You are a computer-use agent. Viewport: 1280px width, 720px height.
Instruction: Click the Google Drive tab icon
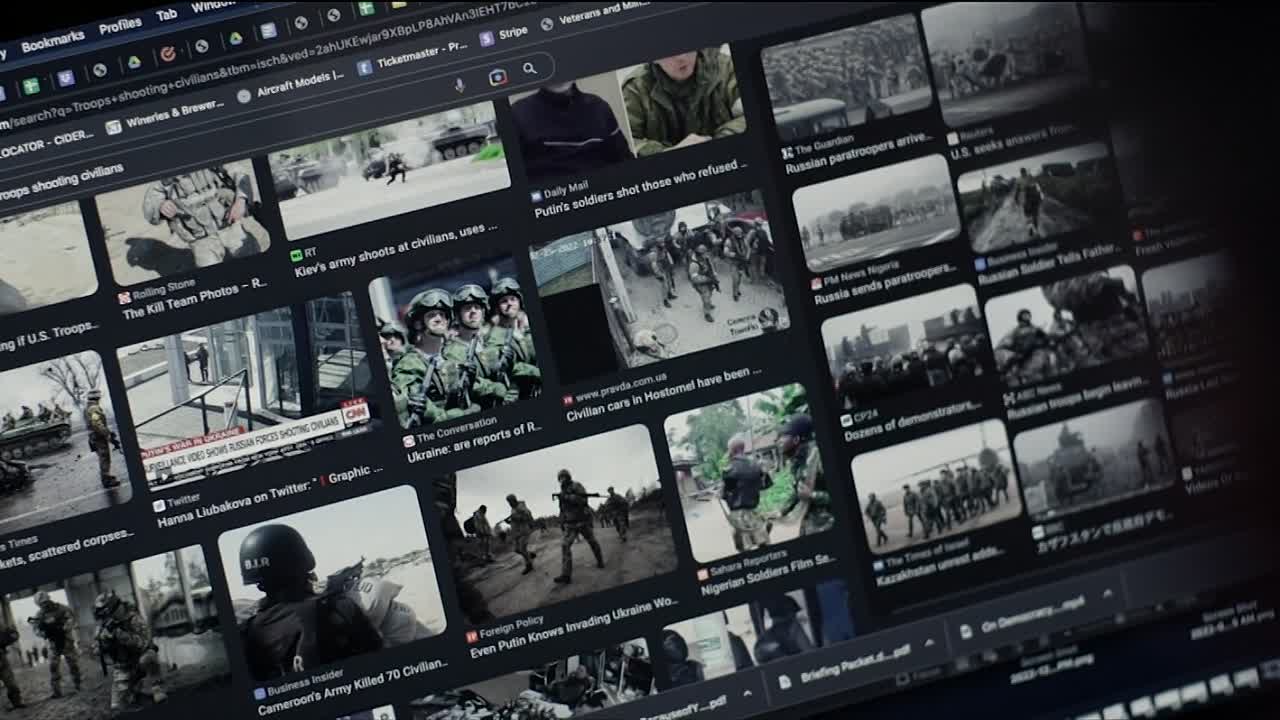(x=236, y=38)
